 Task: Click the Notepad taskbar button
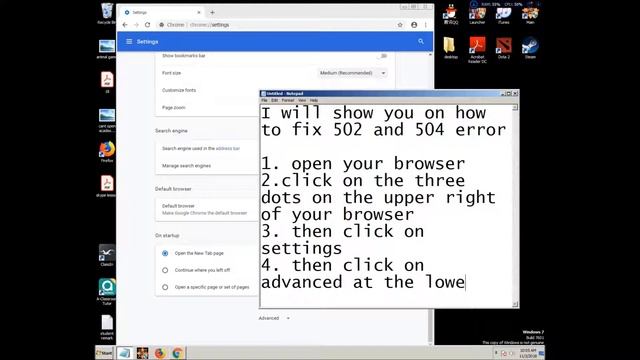tap(124, 353)
